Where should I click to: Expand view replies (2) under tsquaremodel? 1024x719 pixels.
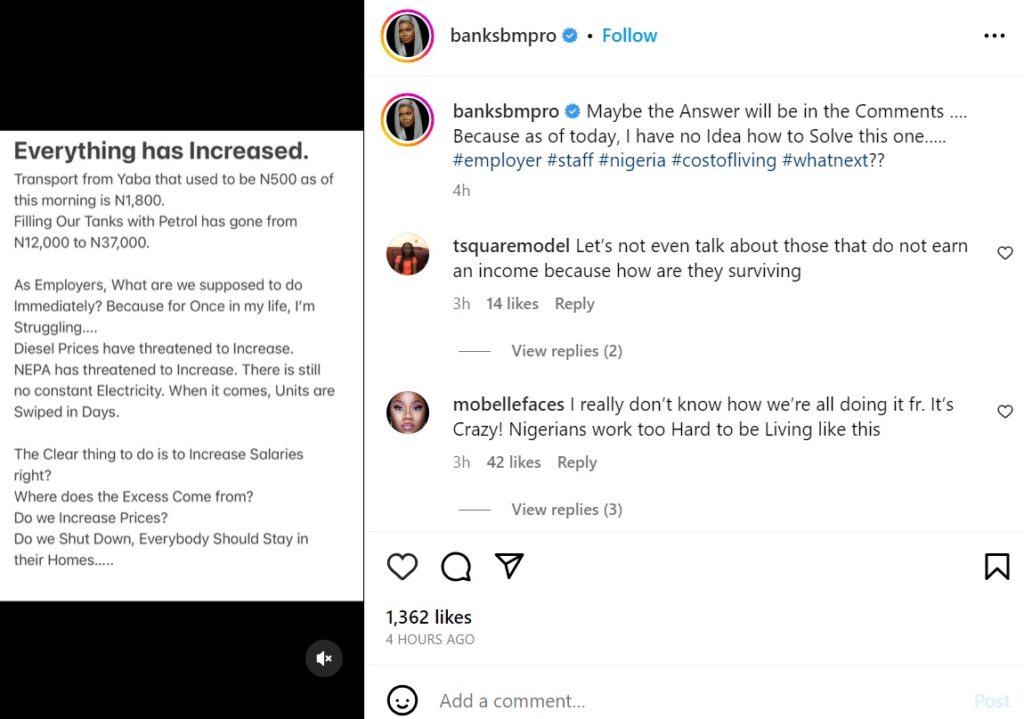[x=566, y=351]
